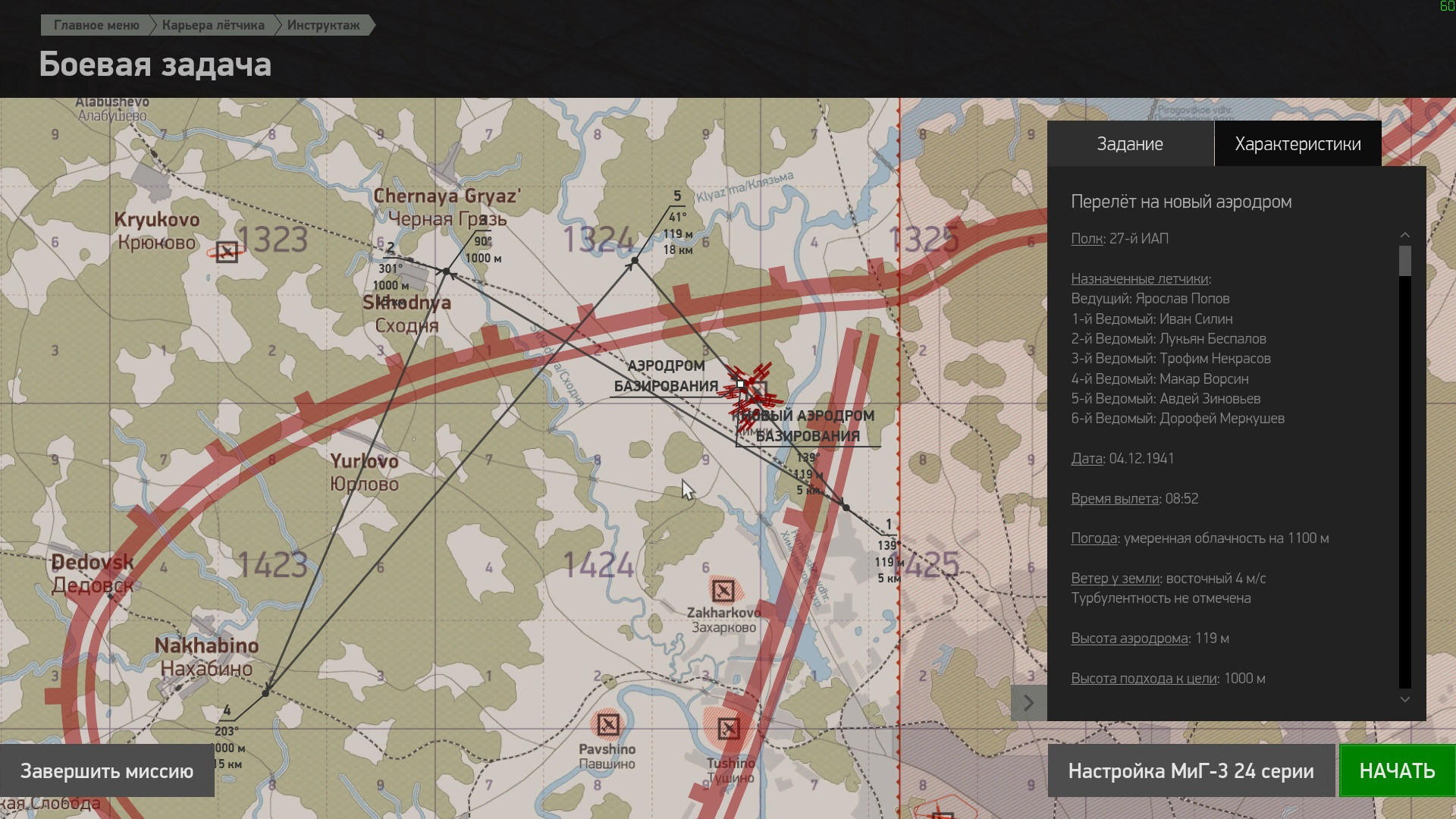1456x819 pixels.
Task: Select waypoint 4 marker near Nakhabino
Action: [x=265, y=693]
